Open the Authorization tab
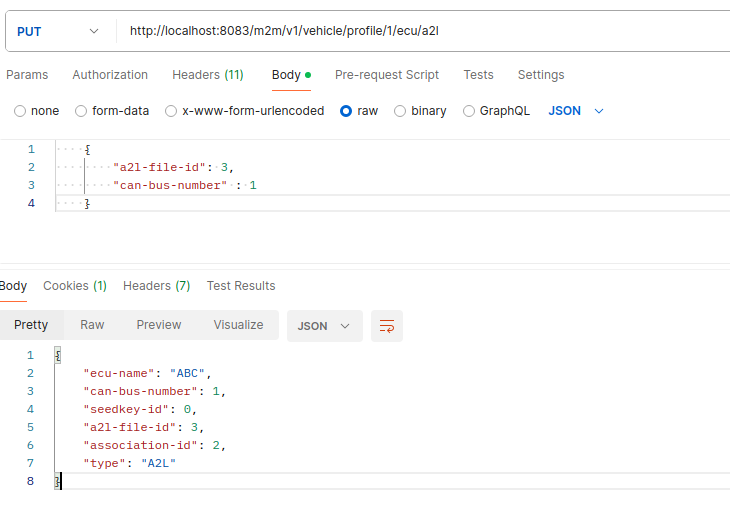This screenshot has width=730, height=522. 110,75
